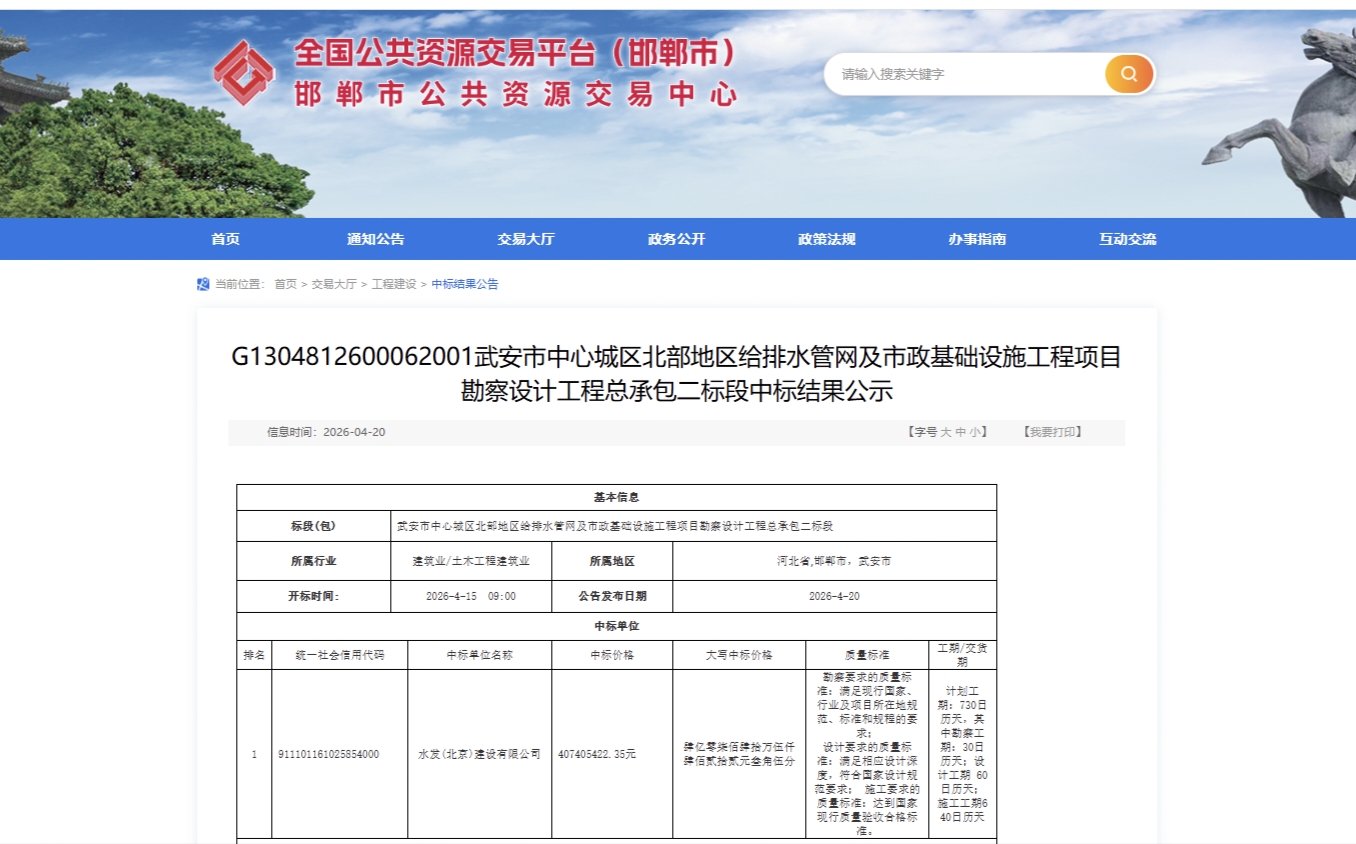
Task: Click the red platform logo icon
Action: tap(243, 72)
